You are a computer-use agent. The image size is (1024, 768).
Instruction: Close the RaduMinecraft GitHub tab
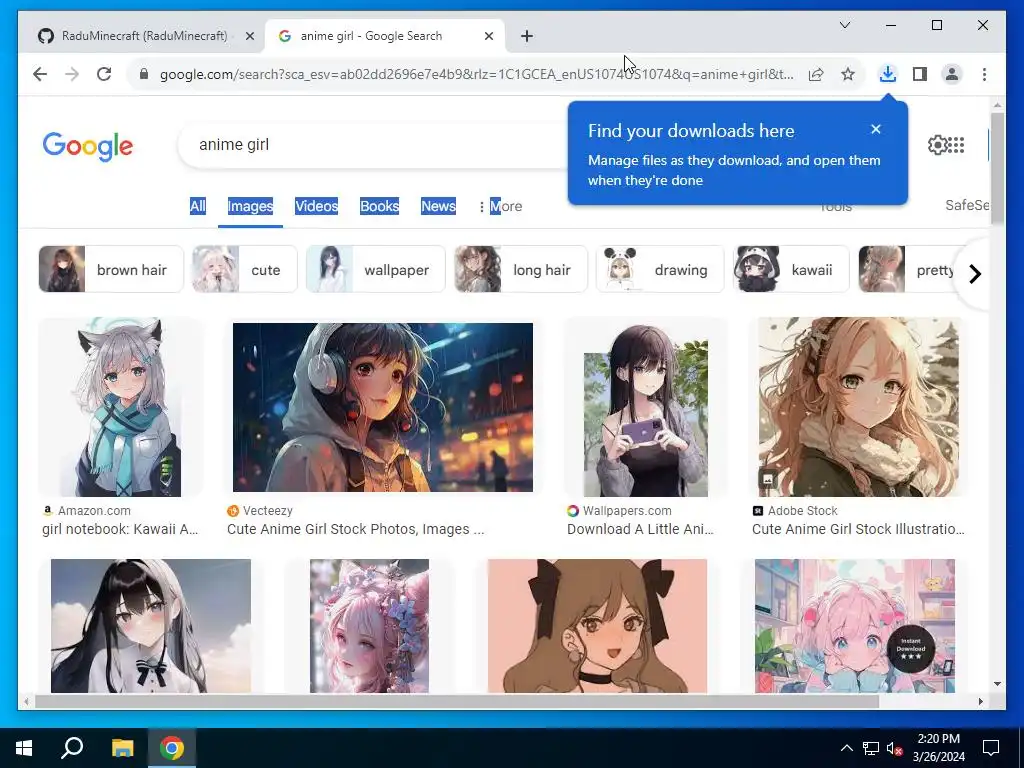click(x=249, y=36)
